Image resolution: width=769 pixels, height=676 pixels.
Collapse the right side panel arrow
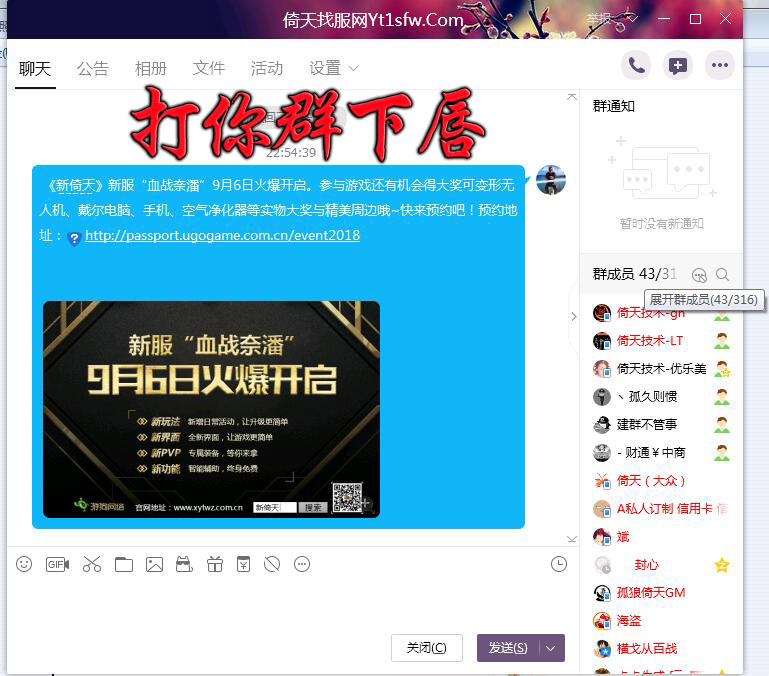pyautogui.click(x=574, y=316)
